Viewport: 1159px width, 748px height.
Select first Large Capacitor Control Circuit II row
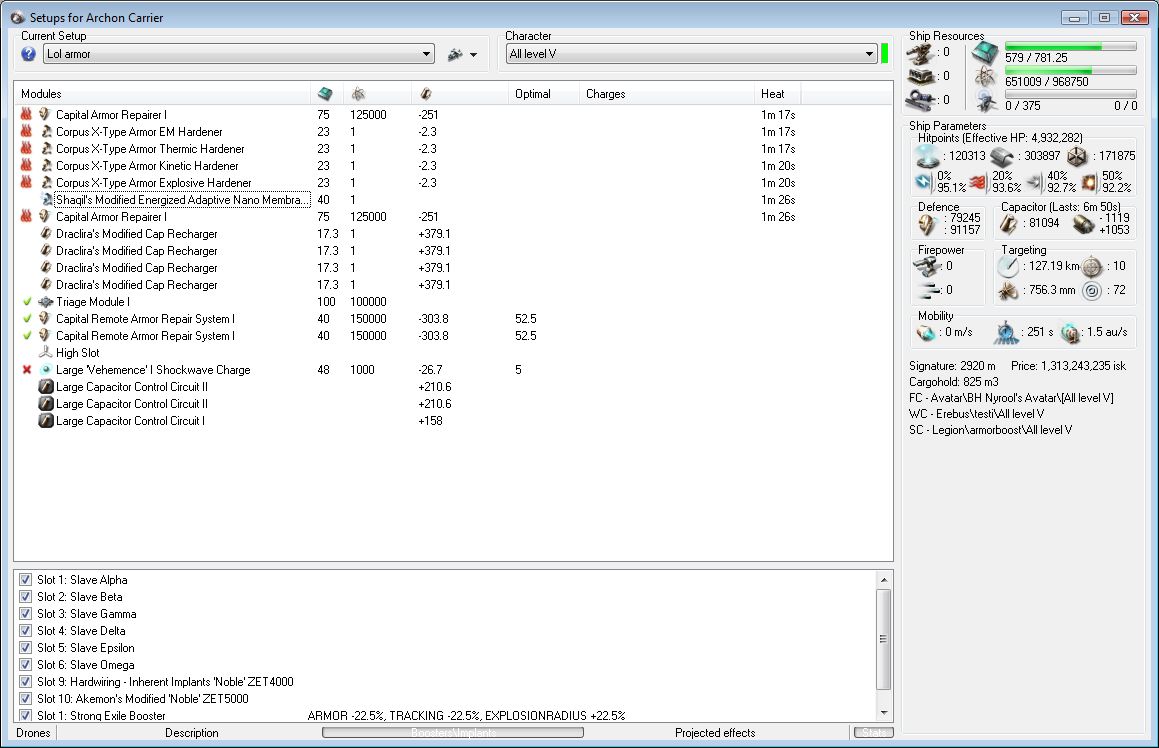coord(454,387)
